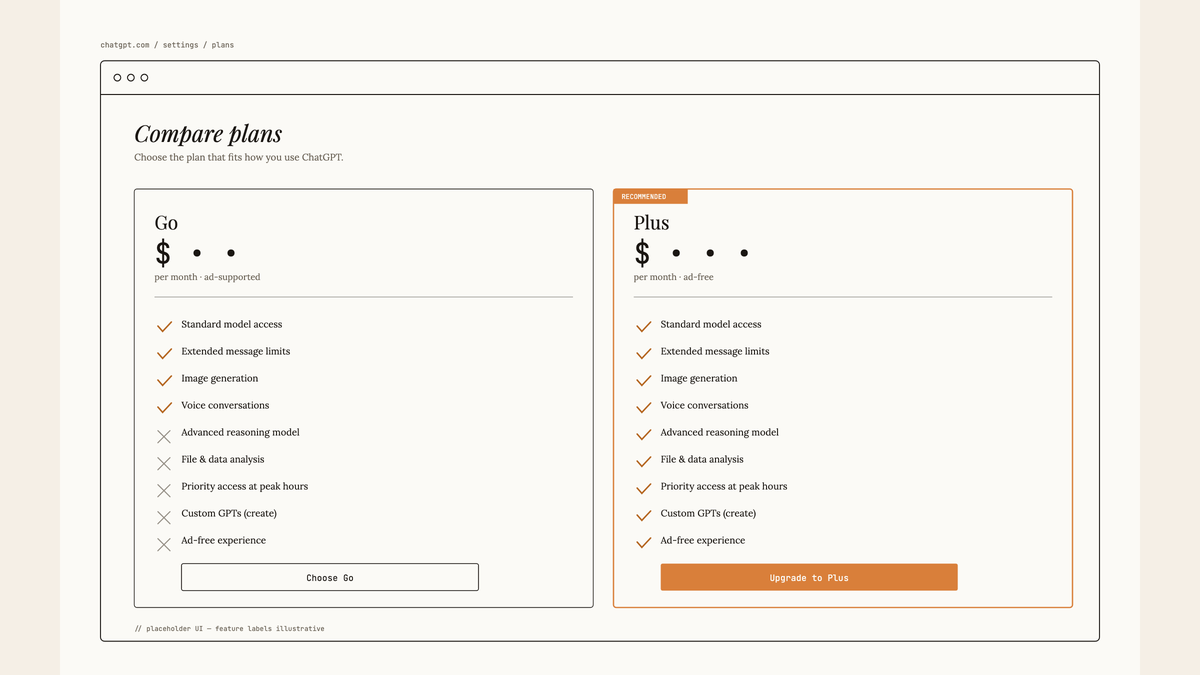Click the 'Choose the plan that fits' subtitle
1200x675 pixels.
coord(239,158)
